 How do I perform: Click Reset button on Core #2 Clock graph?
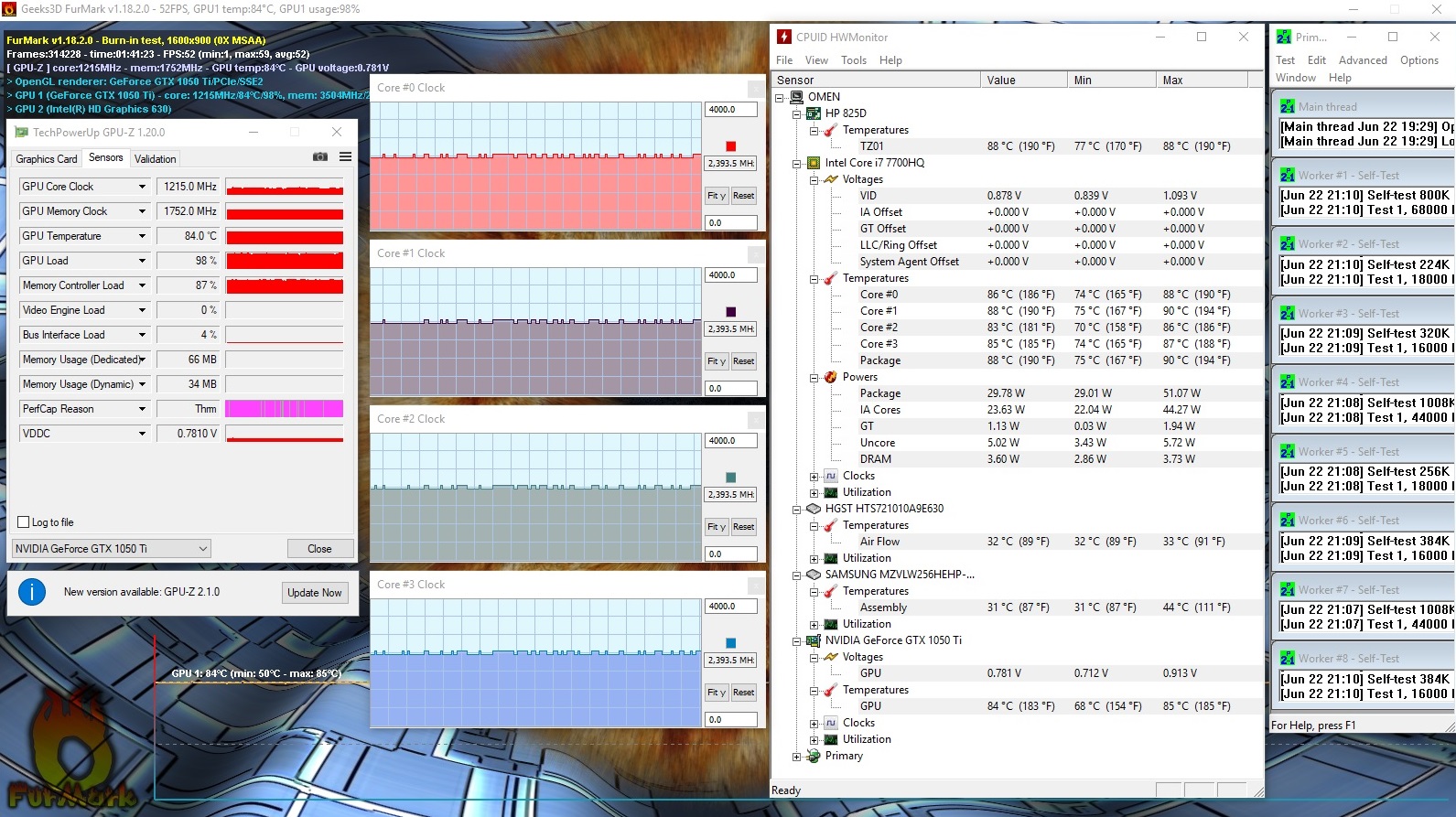click(743, 527)
